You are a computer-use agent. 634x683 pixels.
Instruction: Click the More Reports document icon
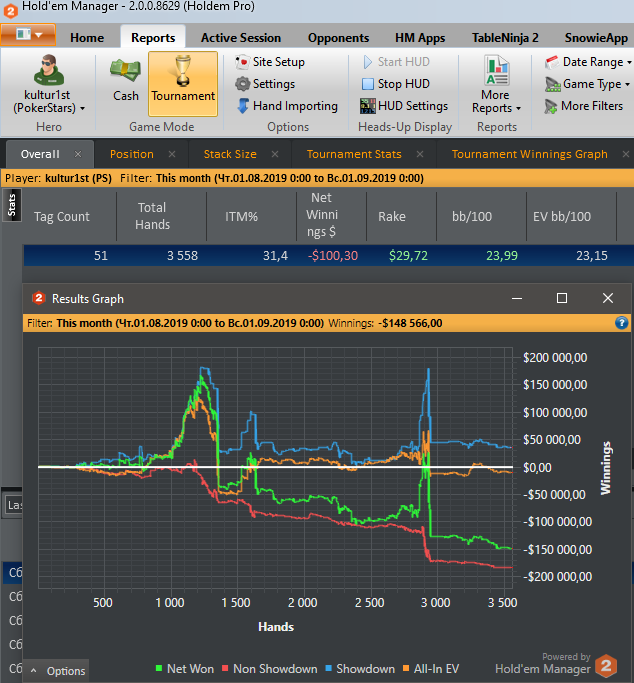497,70
